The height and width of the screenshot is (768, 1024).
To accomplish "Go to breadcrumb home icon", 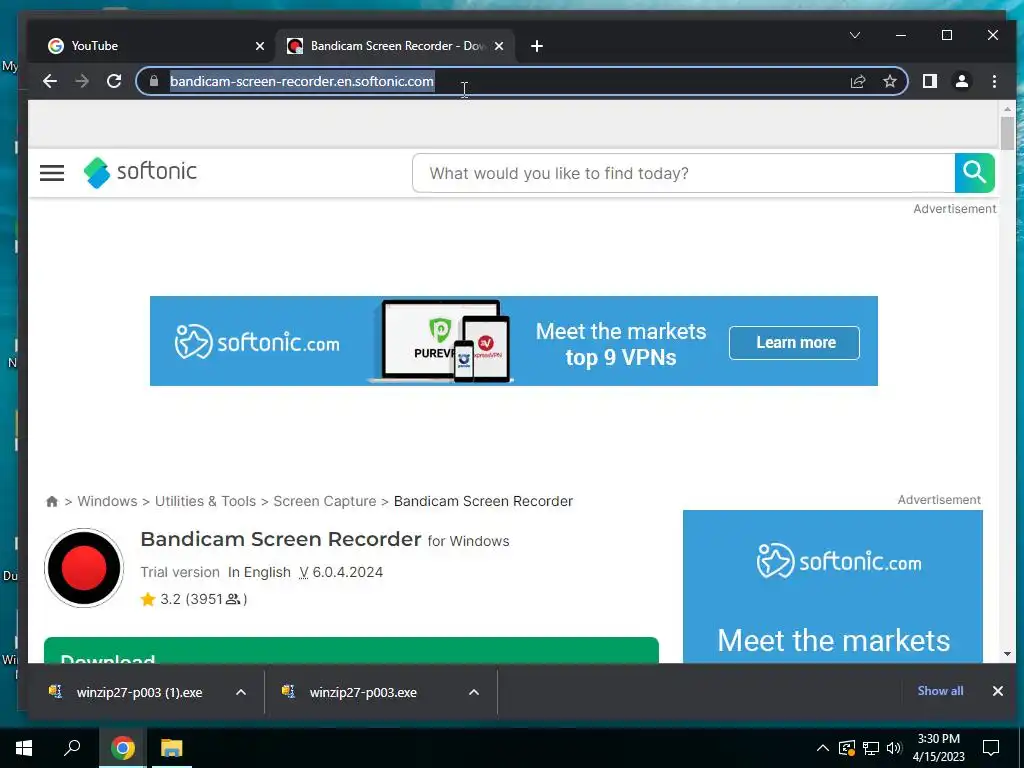I will point(52,501).
